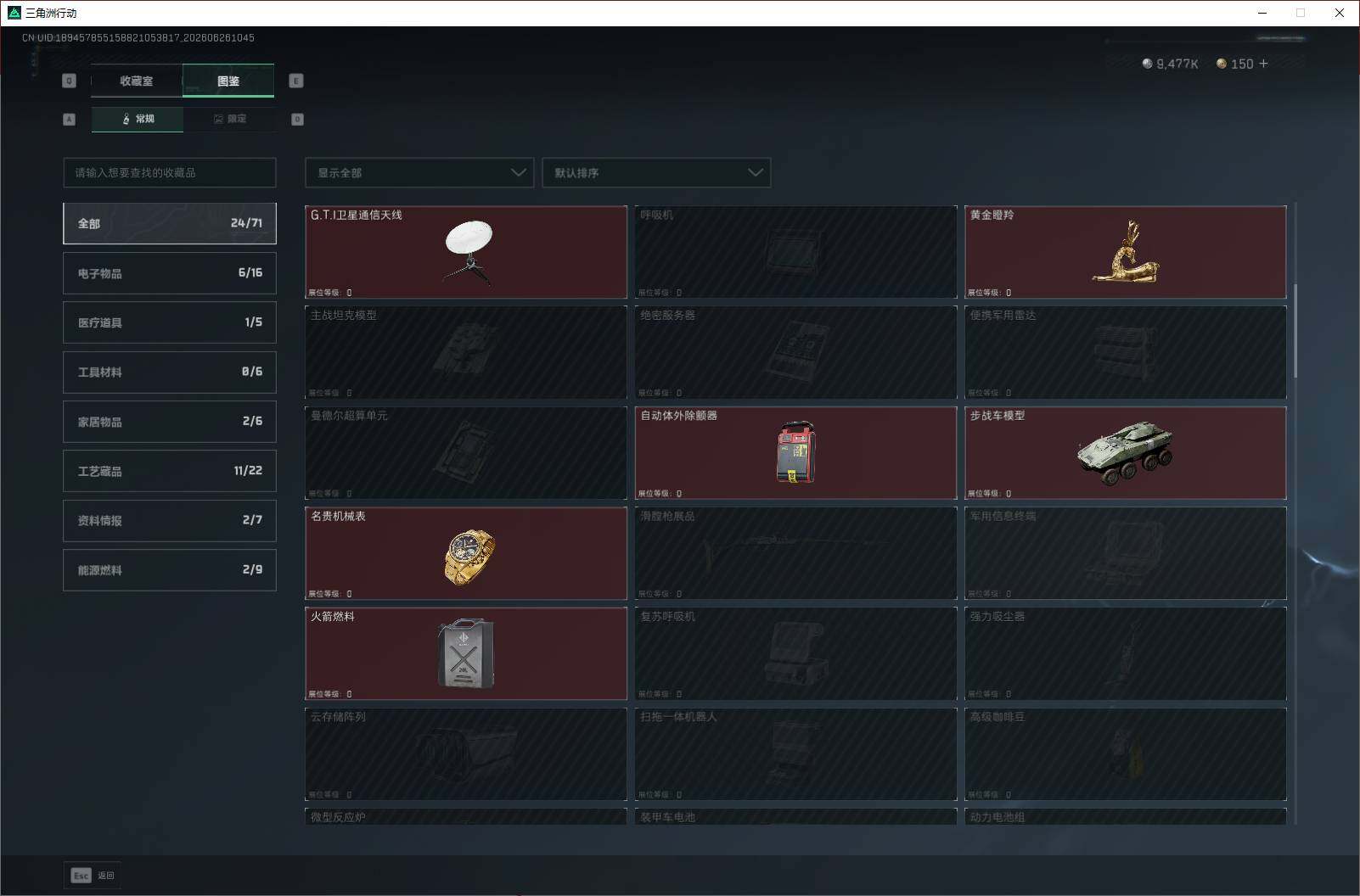
Task: Click the collectible search input field
Action: pos(170,172)
